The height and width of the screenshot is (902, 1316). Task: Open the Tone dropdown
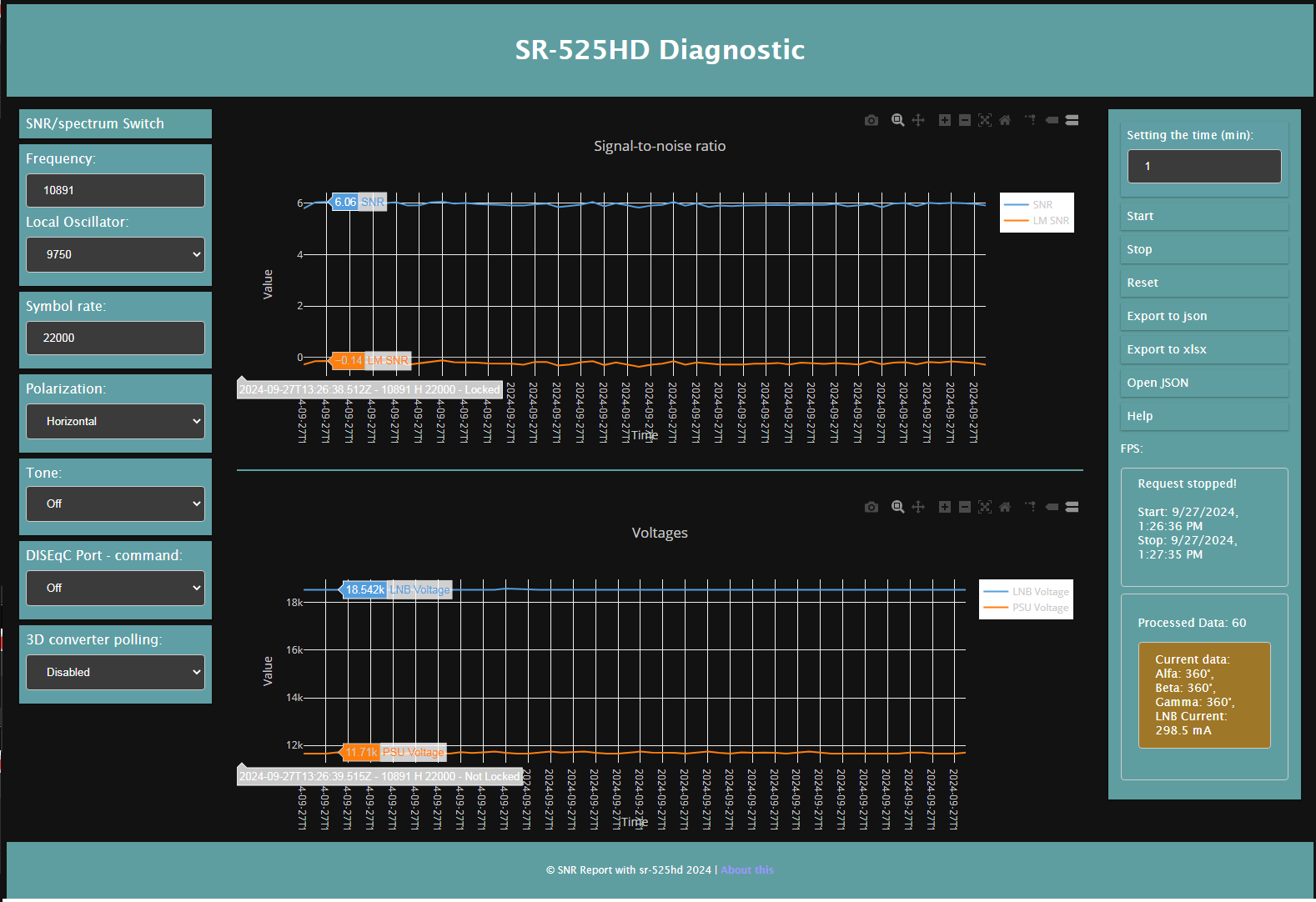click(115, 504)
